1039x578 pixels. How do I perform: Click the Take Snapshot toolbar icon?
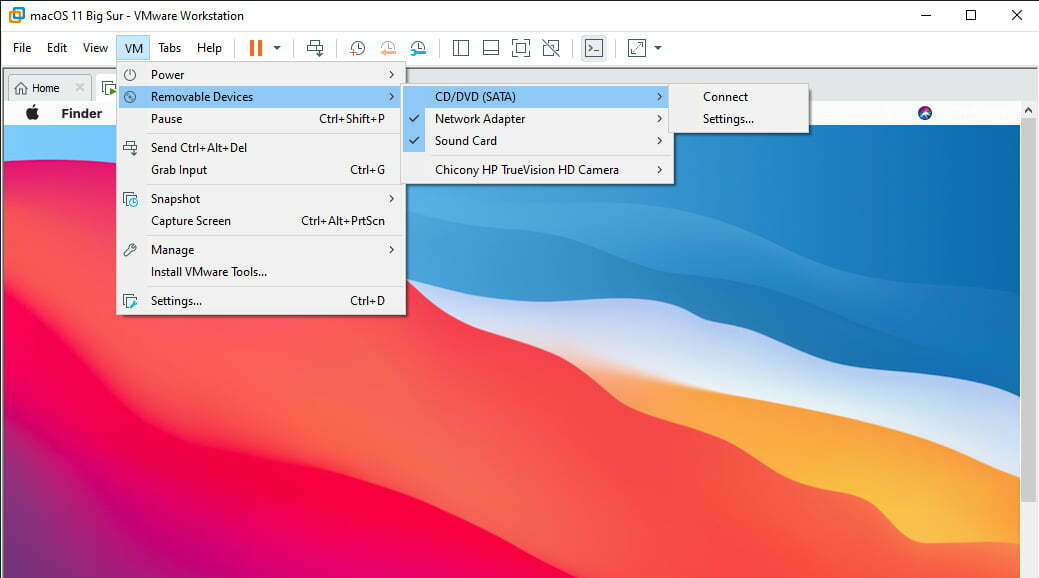(357, 48)
